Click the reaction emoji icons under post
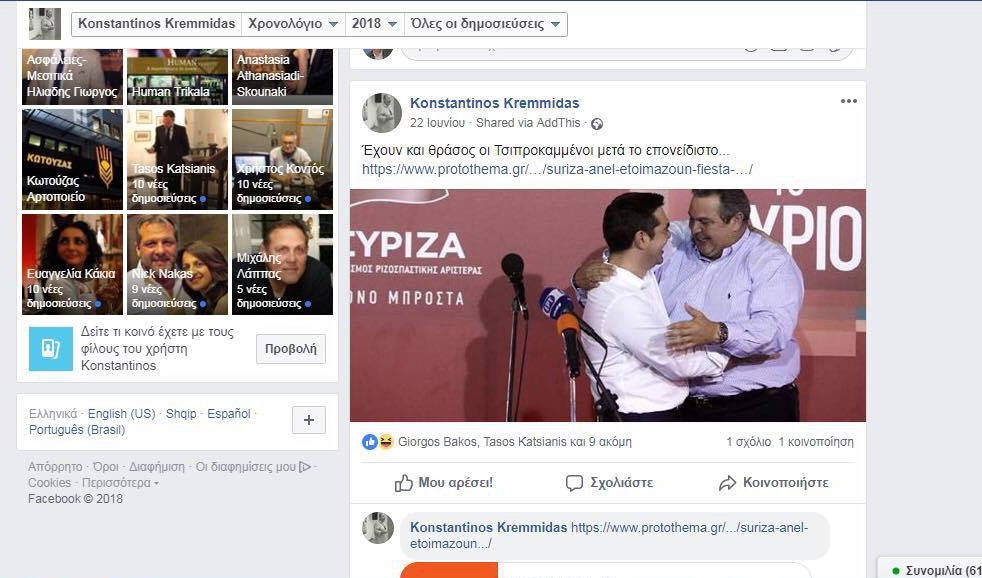The height and width of the screenshot is (578, 982). (378, 441)
